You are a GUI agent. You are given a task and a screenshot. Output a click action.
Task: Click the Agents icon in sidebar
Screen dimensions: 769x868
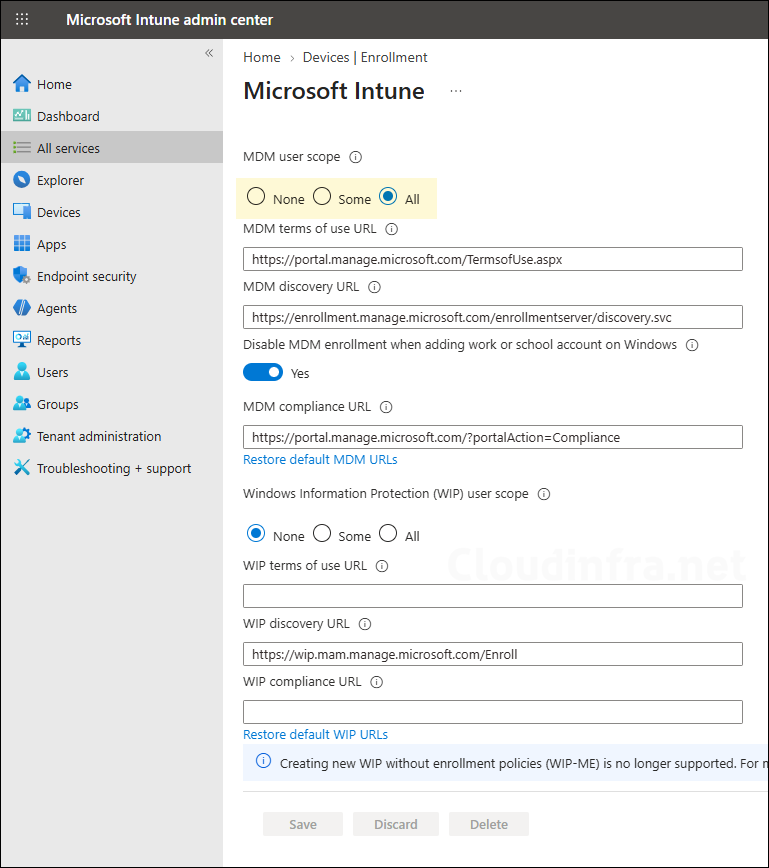click(x=22, y=308)
